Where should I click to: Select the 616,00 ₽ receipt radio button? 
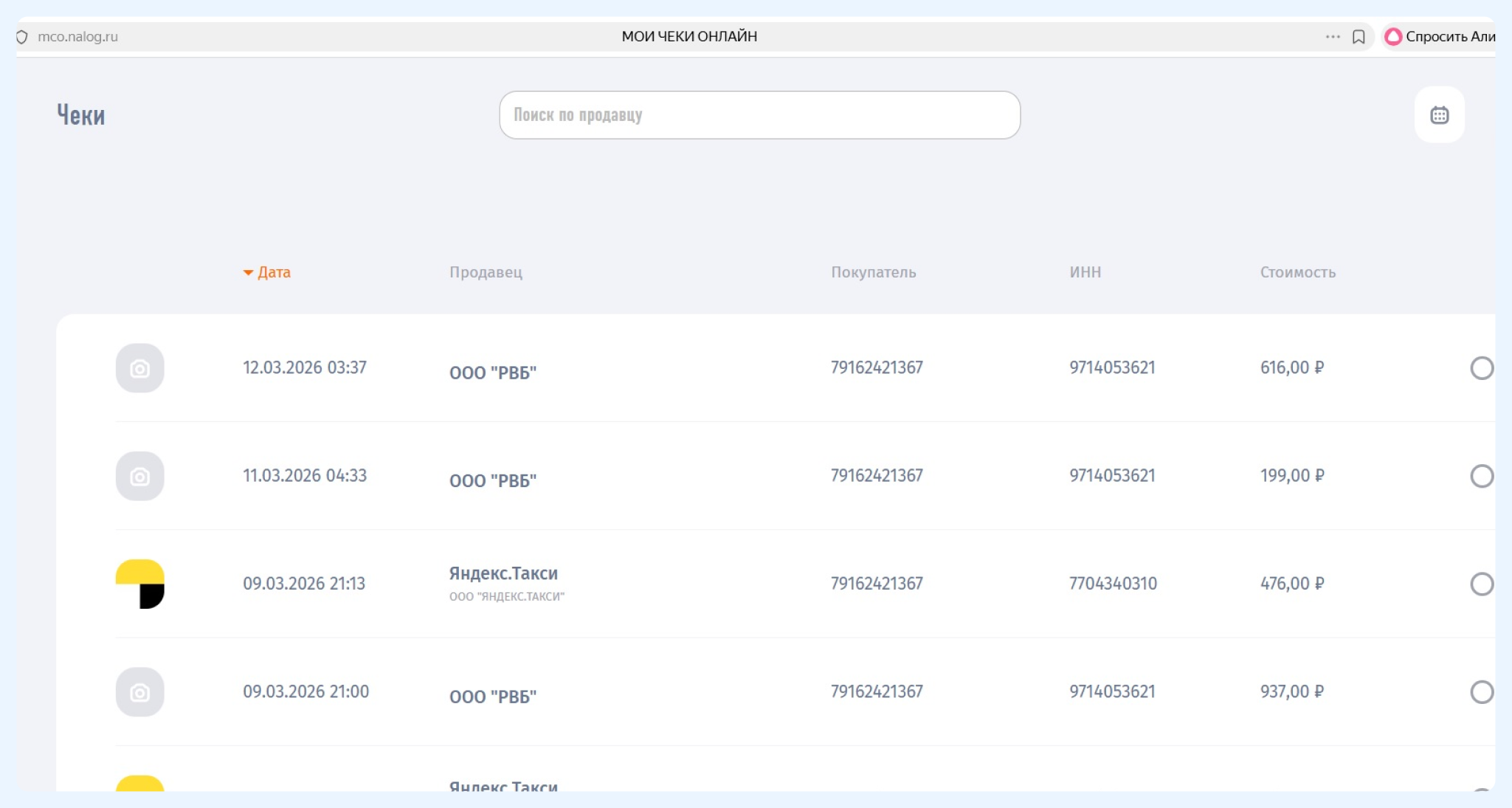click(1481, 368)
